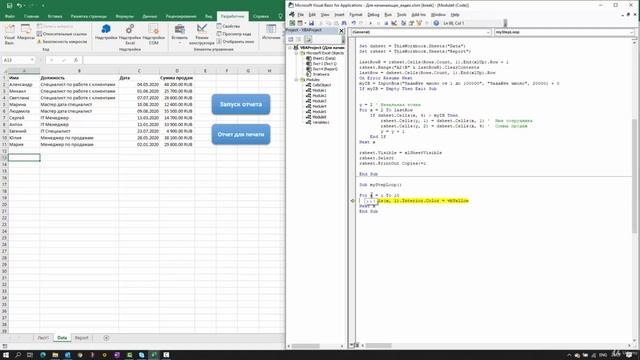Screen dimensions: 640x360
Task: Collapse the VBAProject root tree node
Action: 290,48
